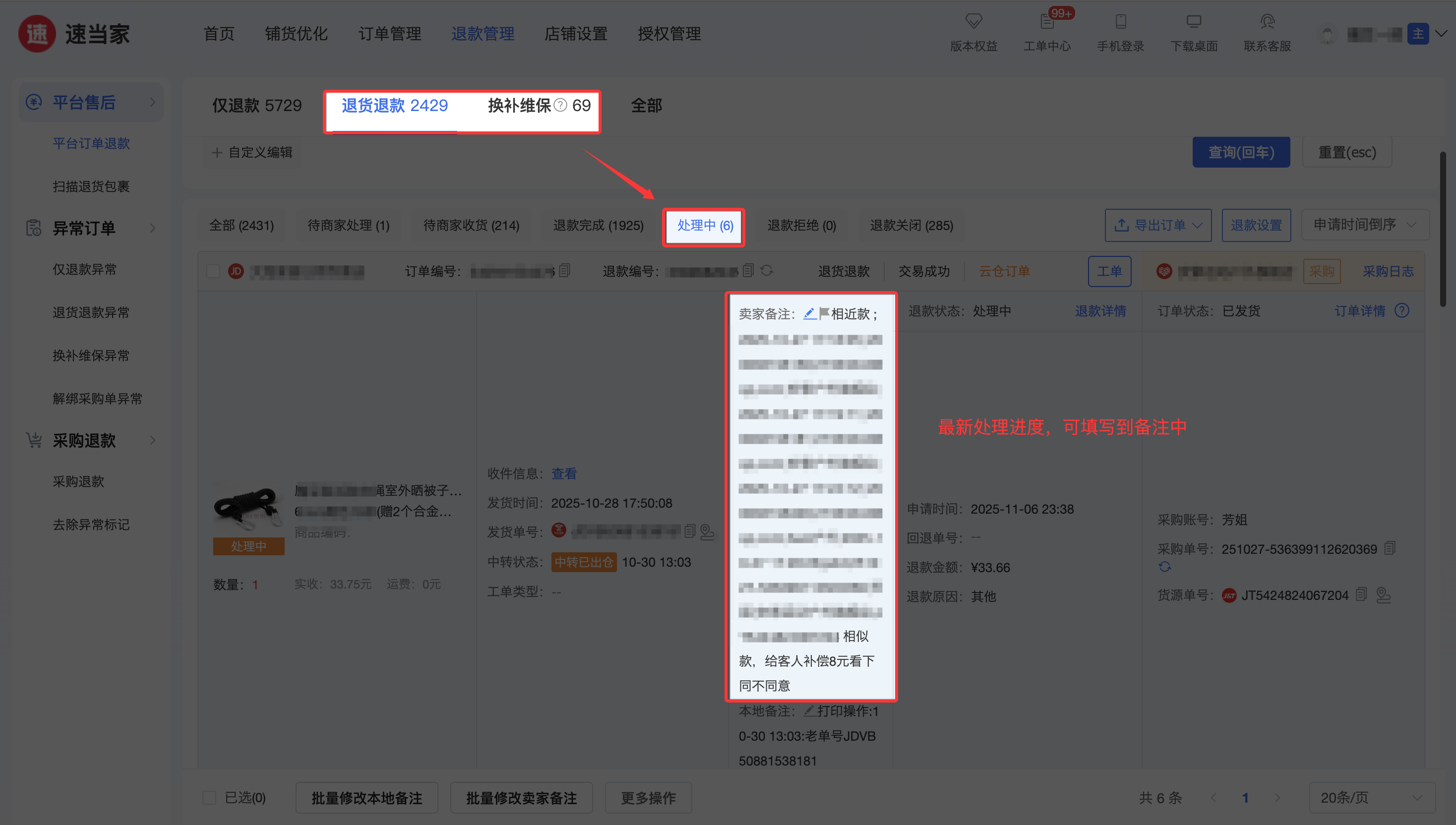The width and height of the screenshot is (1456, 825).
Task: Click the 查询(回车) search button
Action: [1241, 152]
